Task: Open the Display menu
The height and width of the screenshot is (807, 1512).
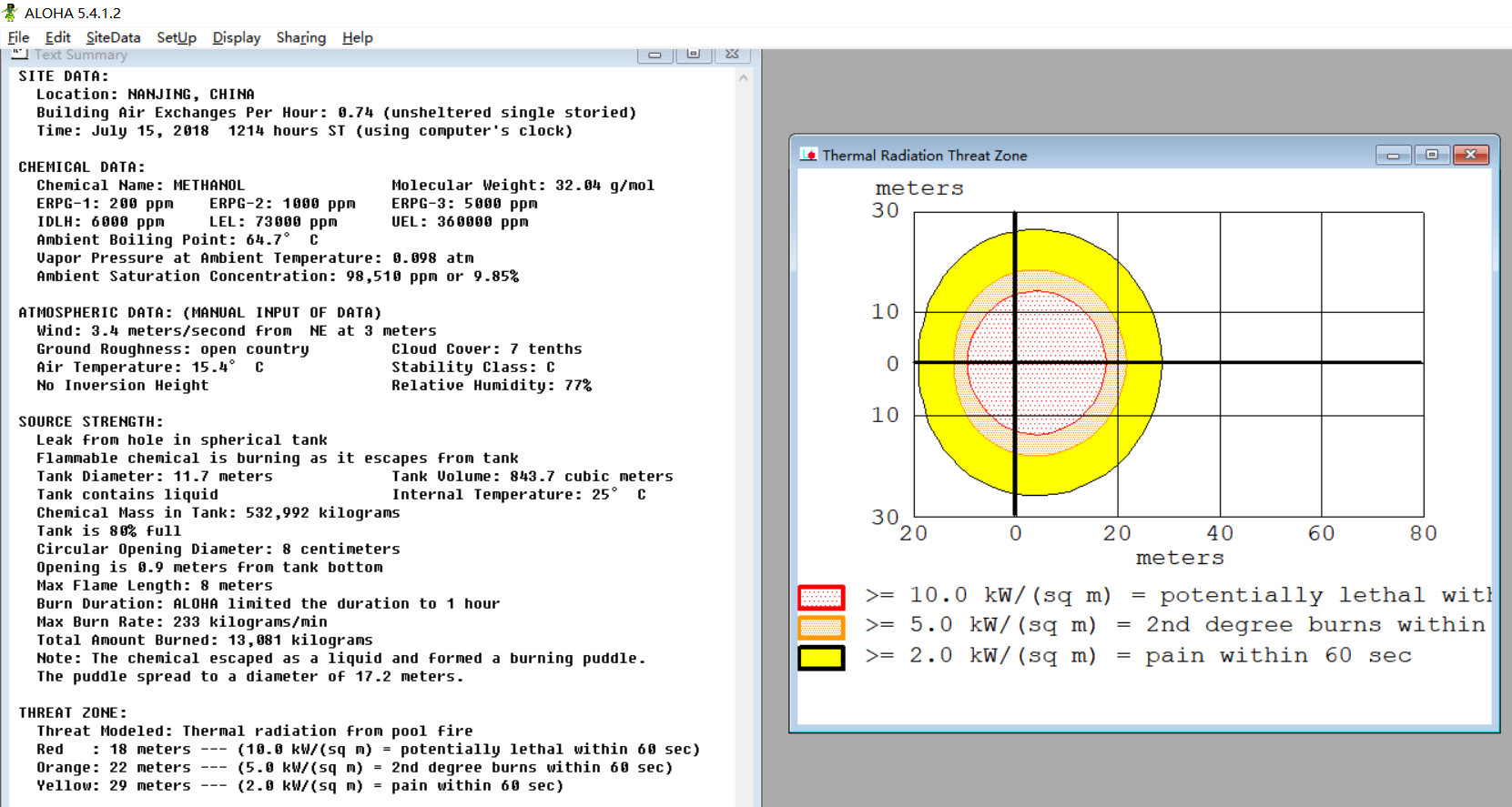Action: [236, 37]
